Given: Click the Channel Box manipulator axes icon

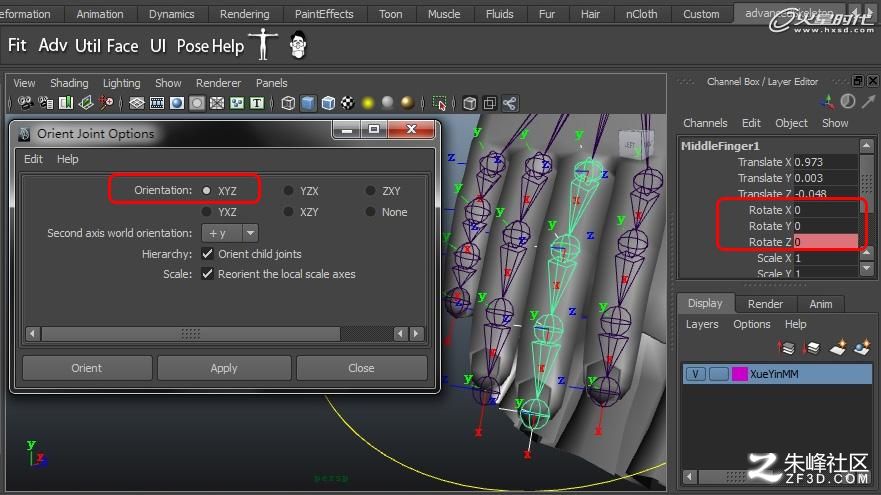Looking at the screenshot, I should (x=827, y=102).
